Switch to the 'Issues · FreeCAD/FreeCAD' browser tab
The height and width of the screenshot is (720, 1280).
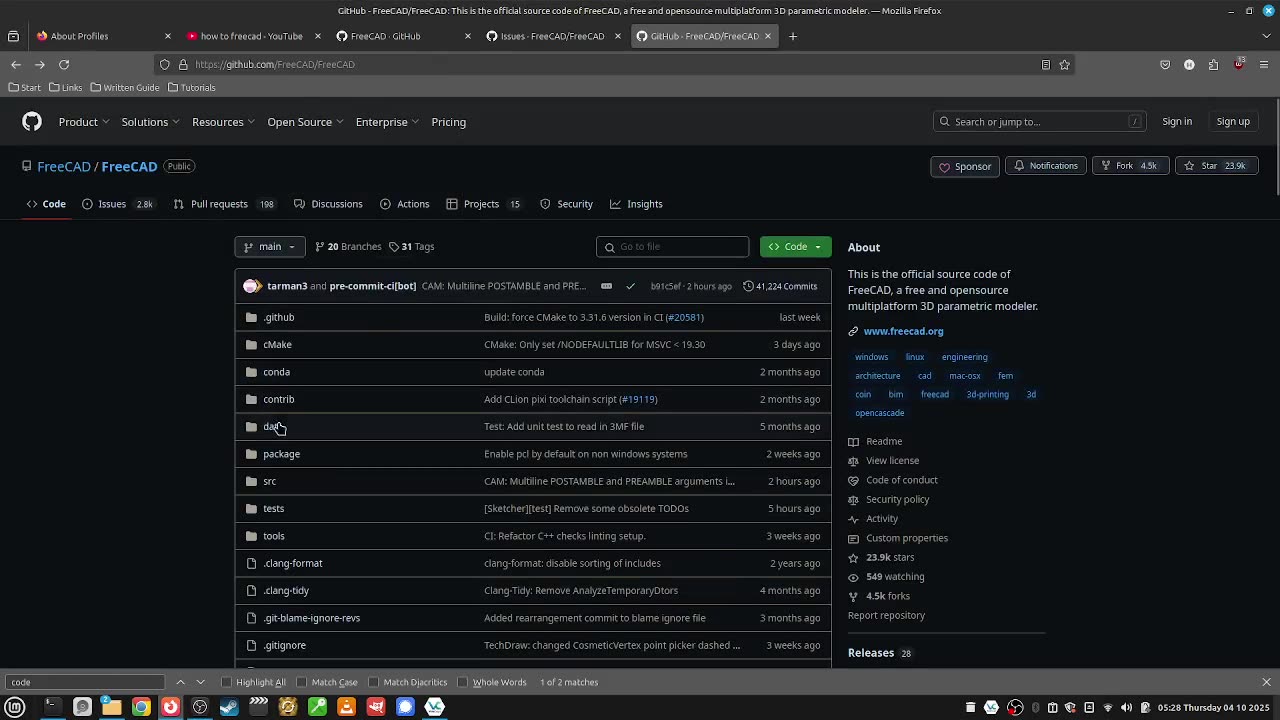pos(552,36)
